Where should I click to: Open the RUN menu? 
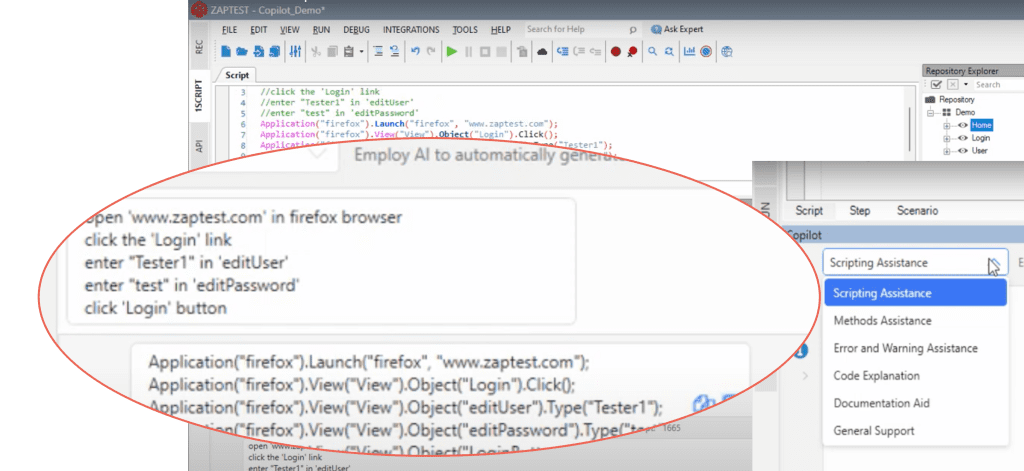point(321,29)
